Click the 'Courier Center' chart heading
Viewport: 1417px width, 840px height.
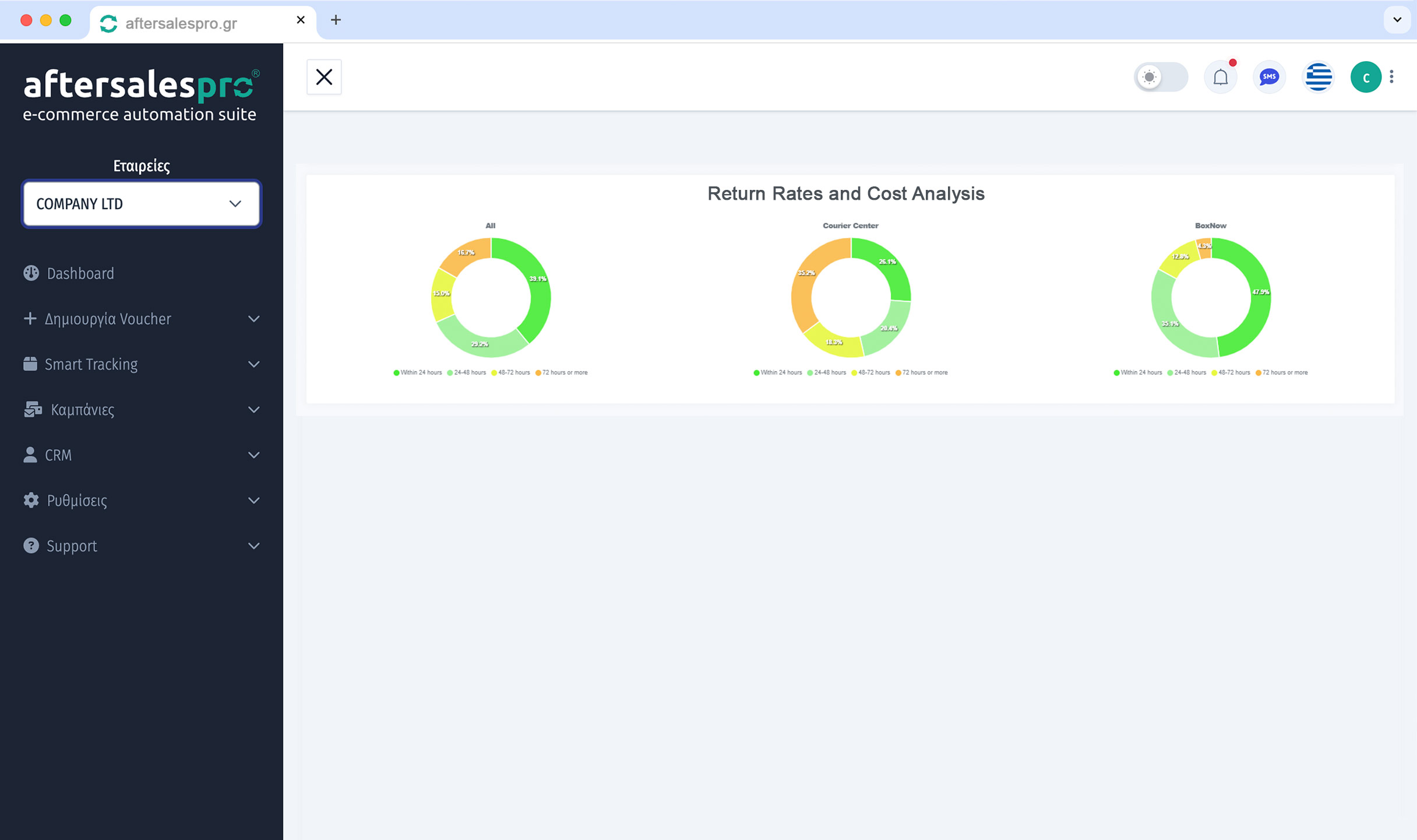(x=851, y=225)
